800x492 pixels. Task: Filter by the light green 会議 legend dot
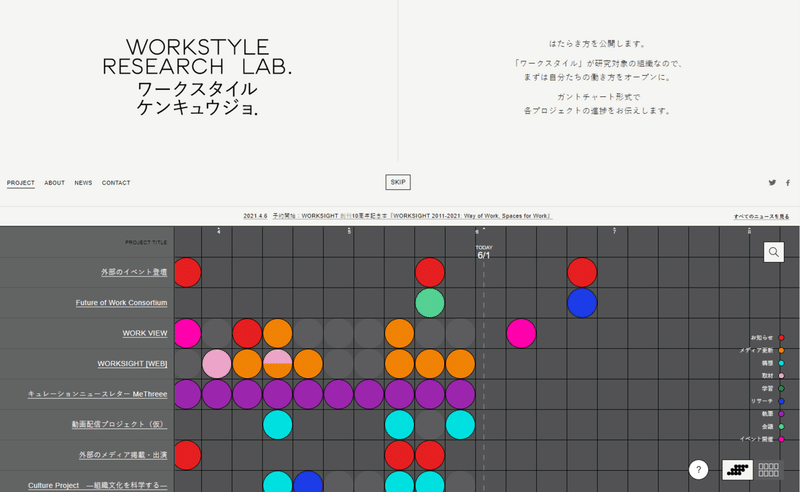pos(781,427)
